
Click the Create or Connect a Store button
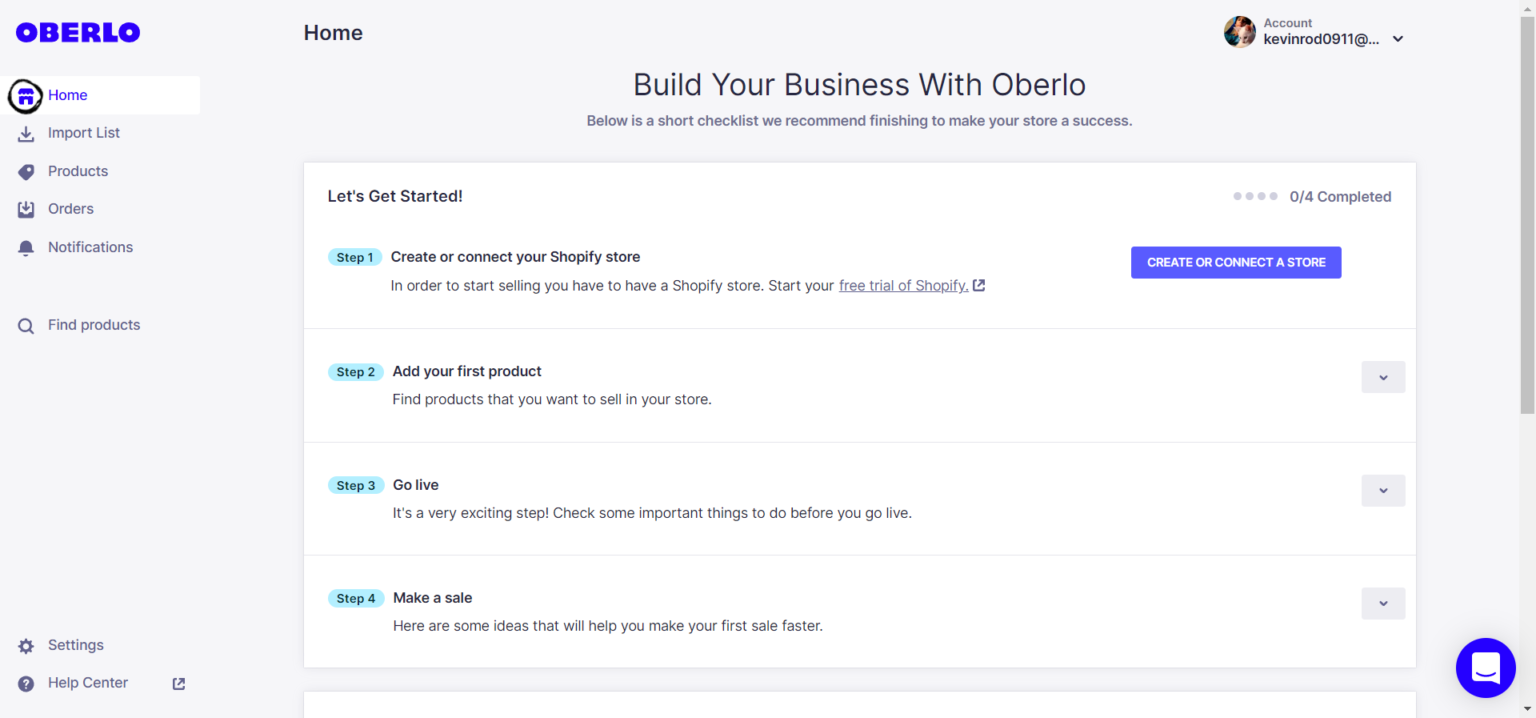click(1236, 262)
